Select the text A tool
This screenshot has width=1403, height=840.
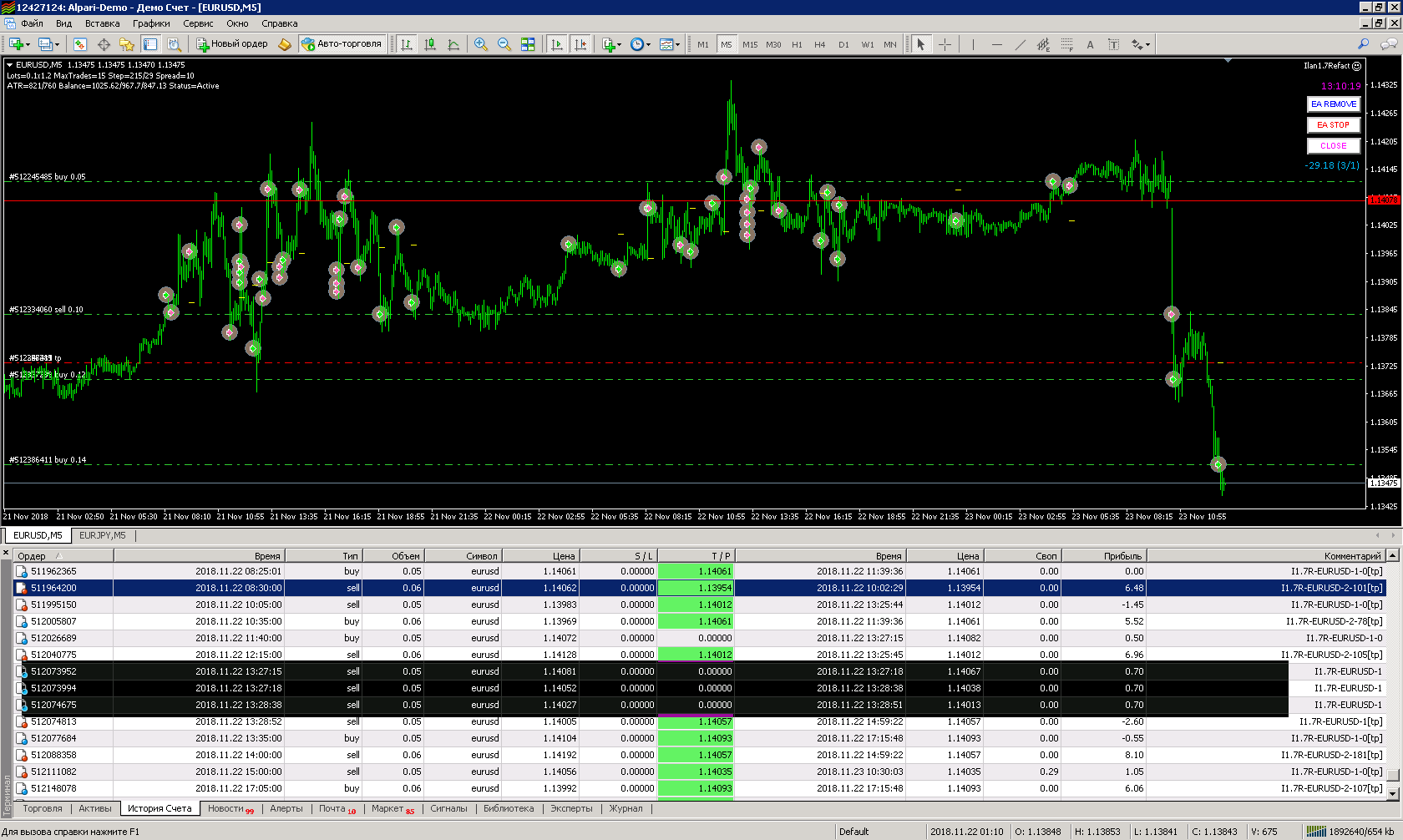tap(1090, 44)
